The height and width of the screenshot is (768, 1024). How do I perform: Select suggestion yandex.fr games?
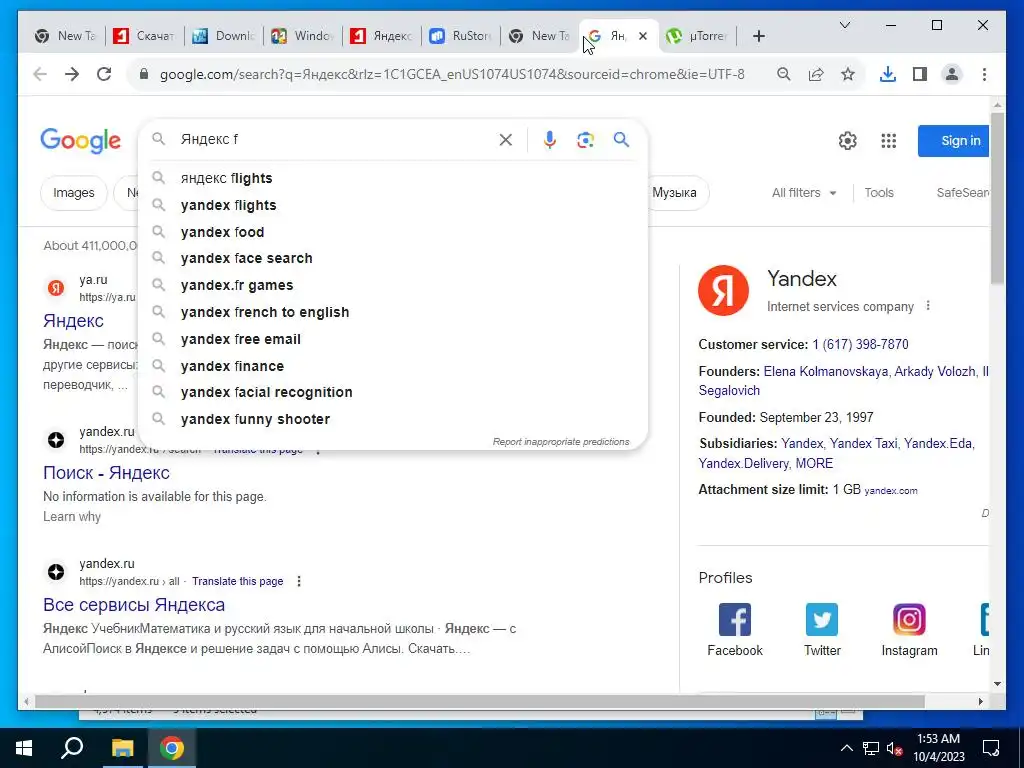pos(393,285)
